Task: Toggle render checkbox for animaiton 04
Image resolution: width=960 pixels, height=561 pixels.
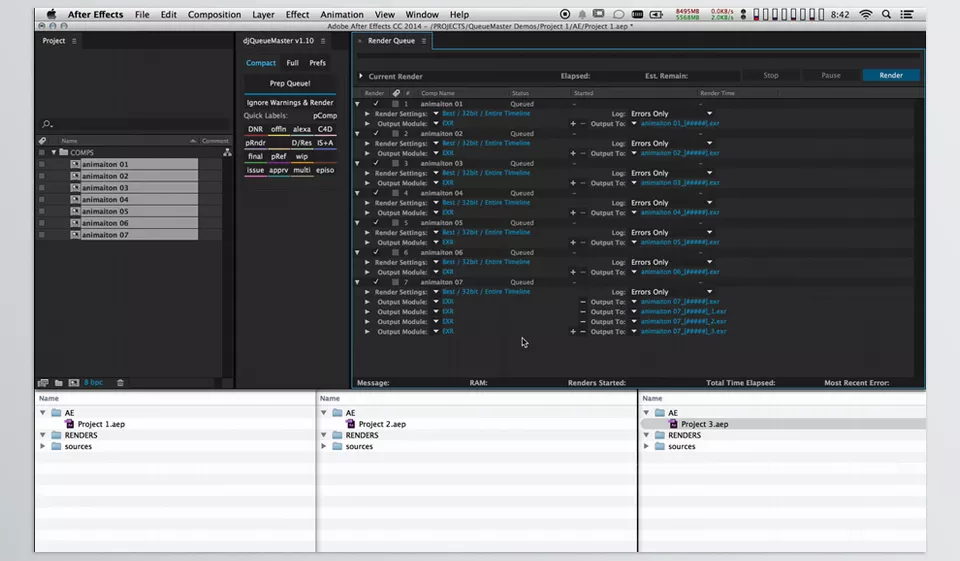Action: tap(376, 193)
